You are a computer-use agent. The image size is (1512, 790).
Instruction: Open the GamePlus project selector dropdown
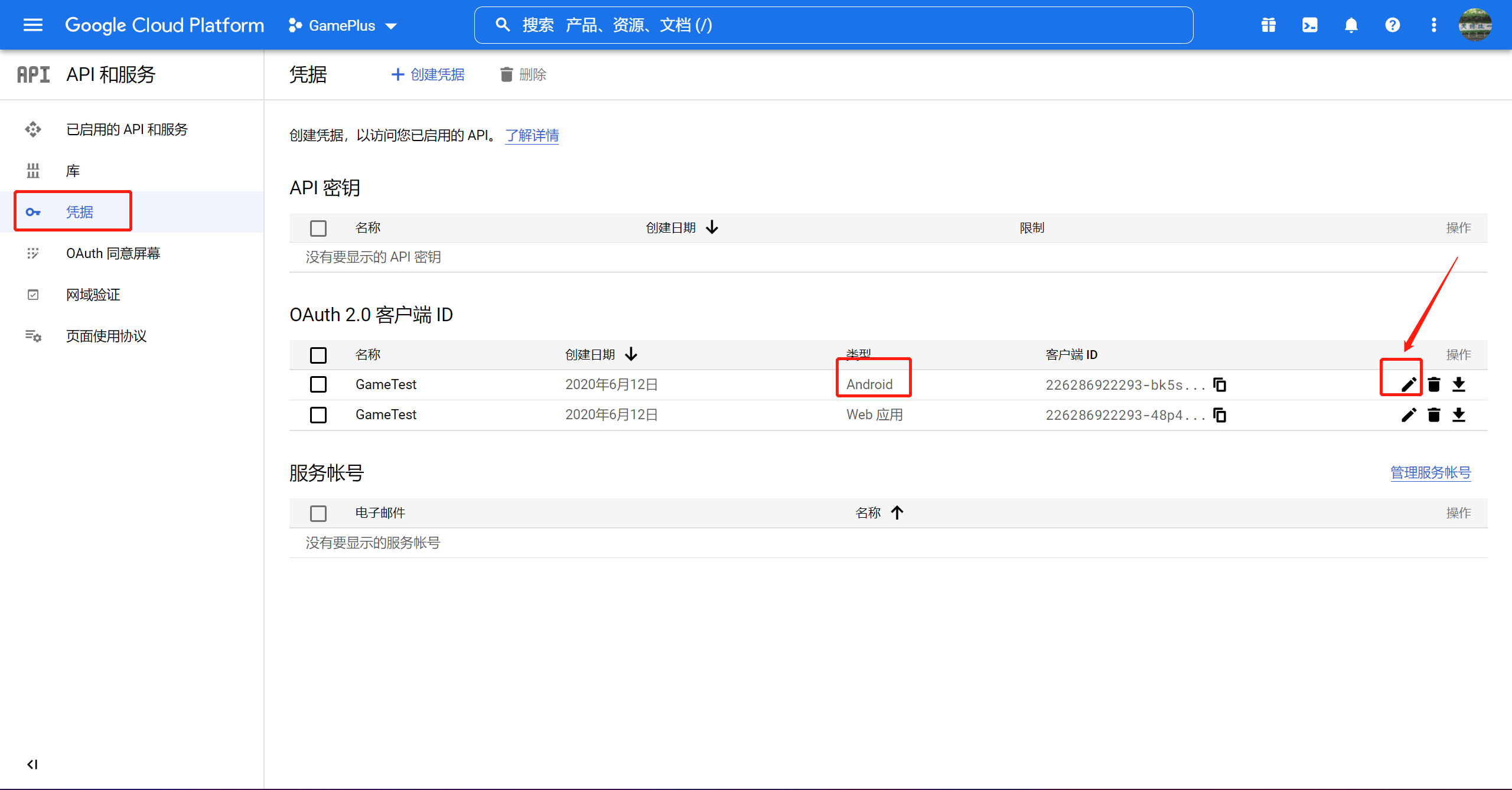(x=343, y=25)
